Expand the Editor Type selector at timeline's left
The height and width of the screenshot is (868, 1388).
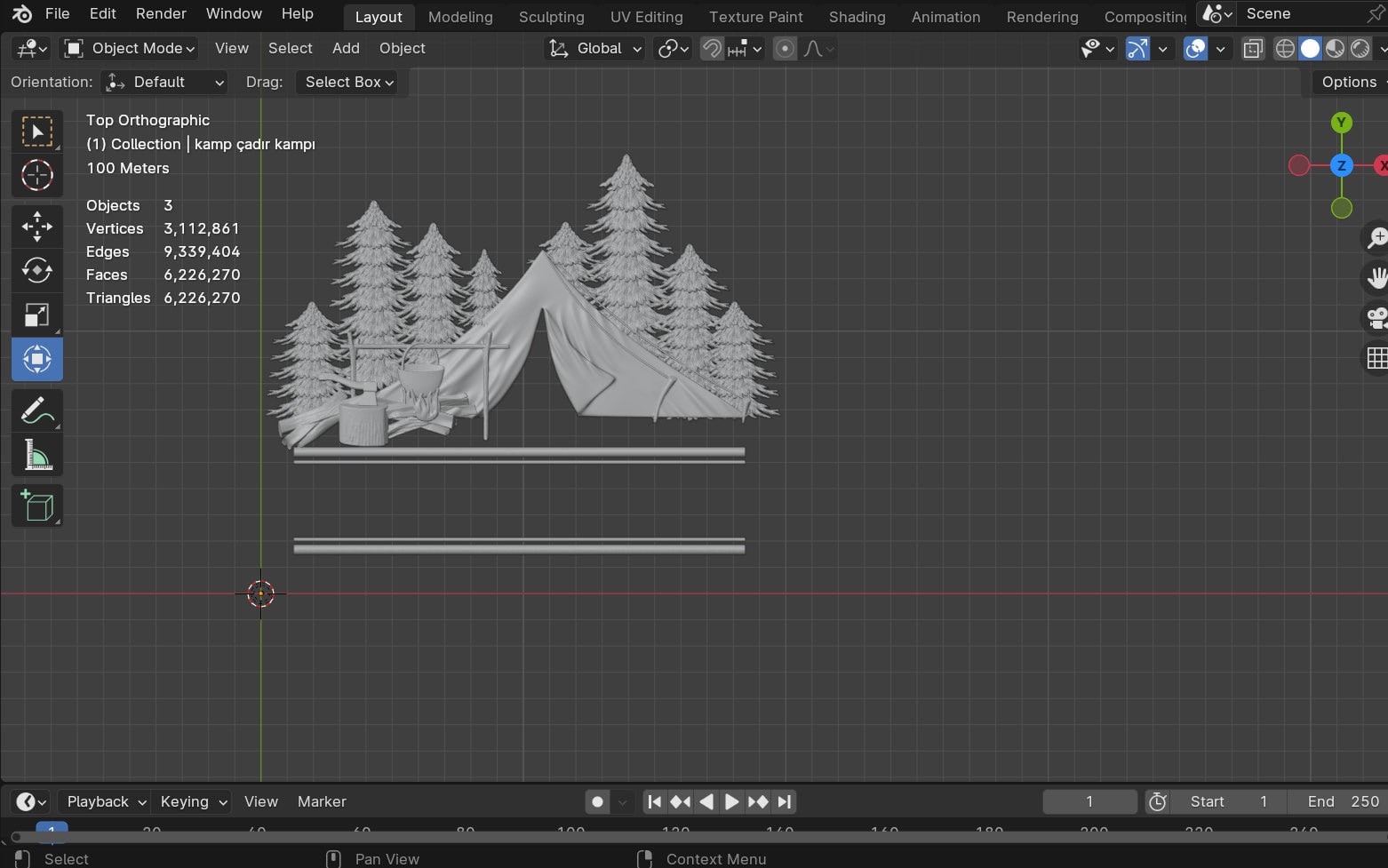click(x=27, y=800)
